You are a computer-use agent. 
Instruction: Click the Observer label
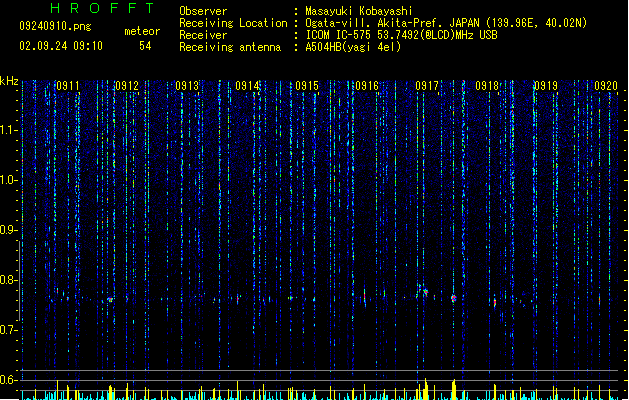203,11
